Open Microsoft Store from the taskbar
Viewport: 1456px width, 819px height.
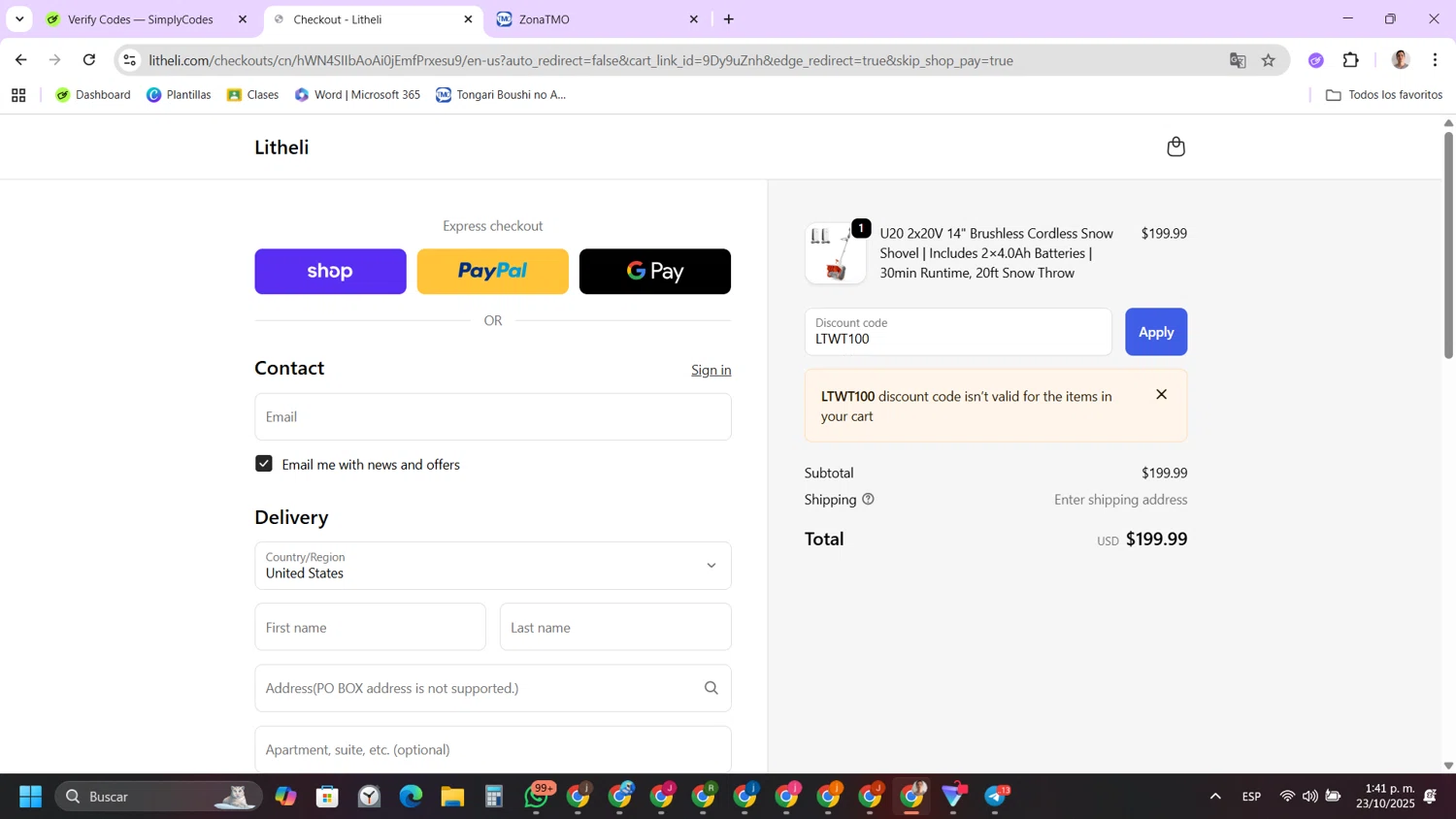point(327,797)
